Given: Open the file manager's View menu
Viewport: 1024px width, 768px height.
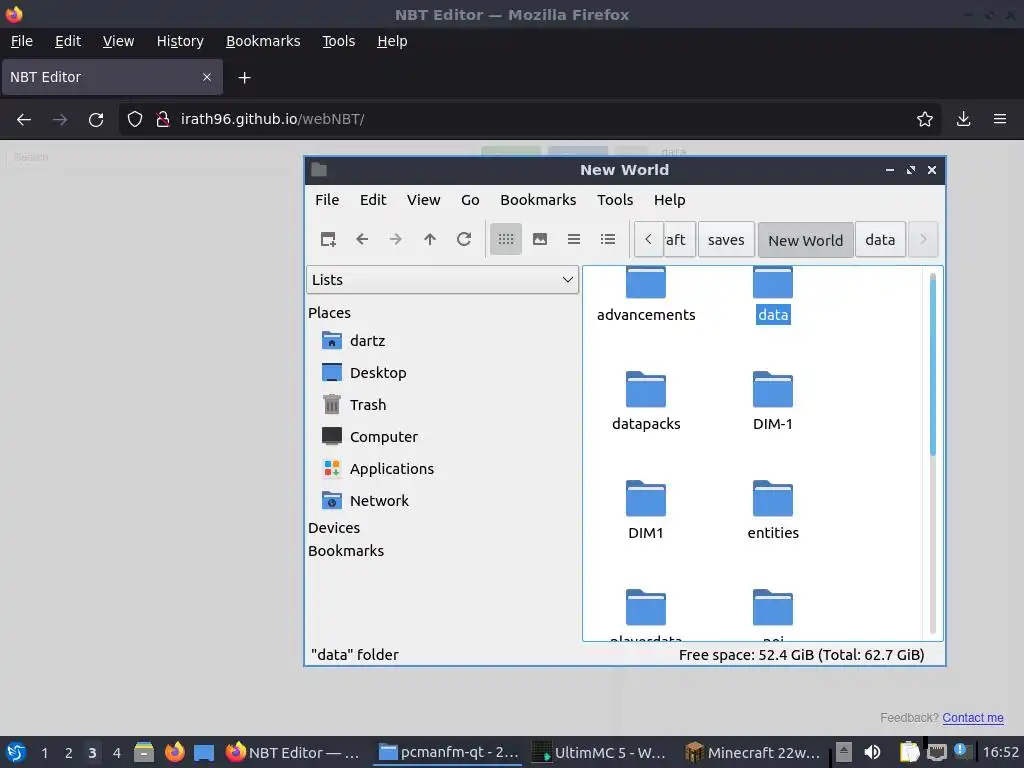Looking at the screenshot, I should coord(423,200).
